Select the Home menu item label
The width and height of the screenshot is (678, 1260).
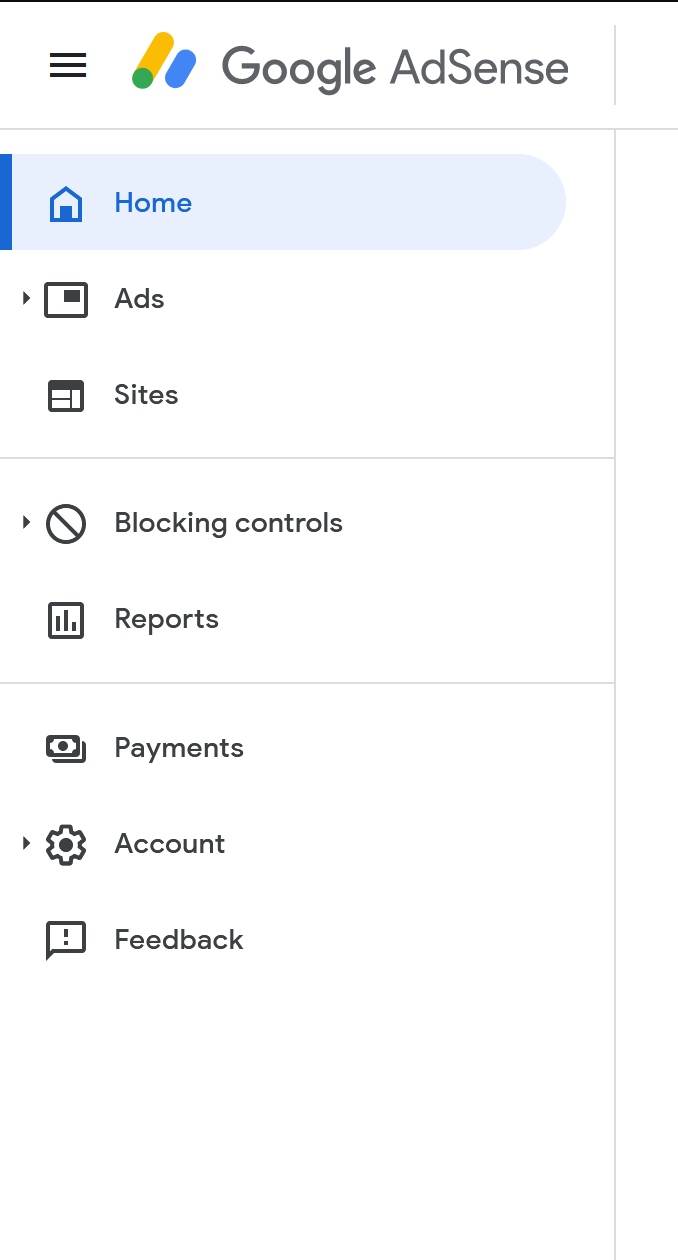153,203
